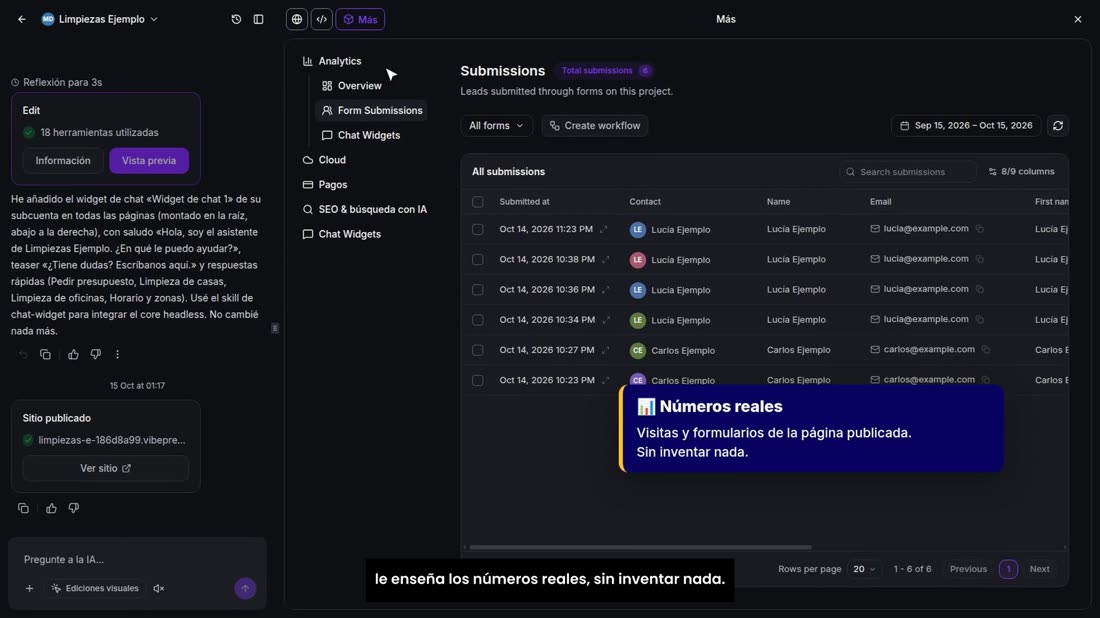Copy the Sitio publicado card
Image resolution: width=1100 pixels, height=618 pixels.
click(23, 508)
